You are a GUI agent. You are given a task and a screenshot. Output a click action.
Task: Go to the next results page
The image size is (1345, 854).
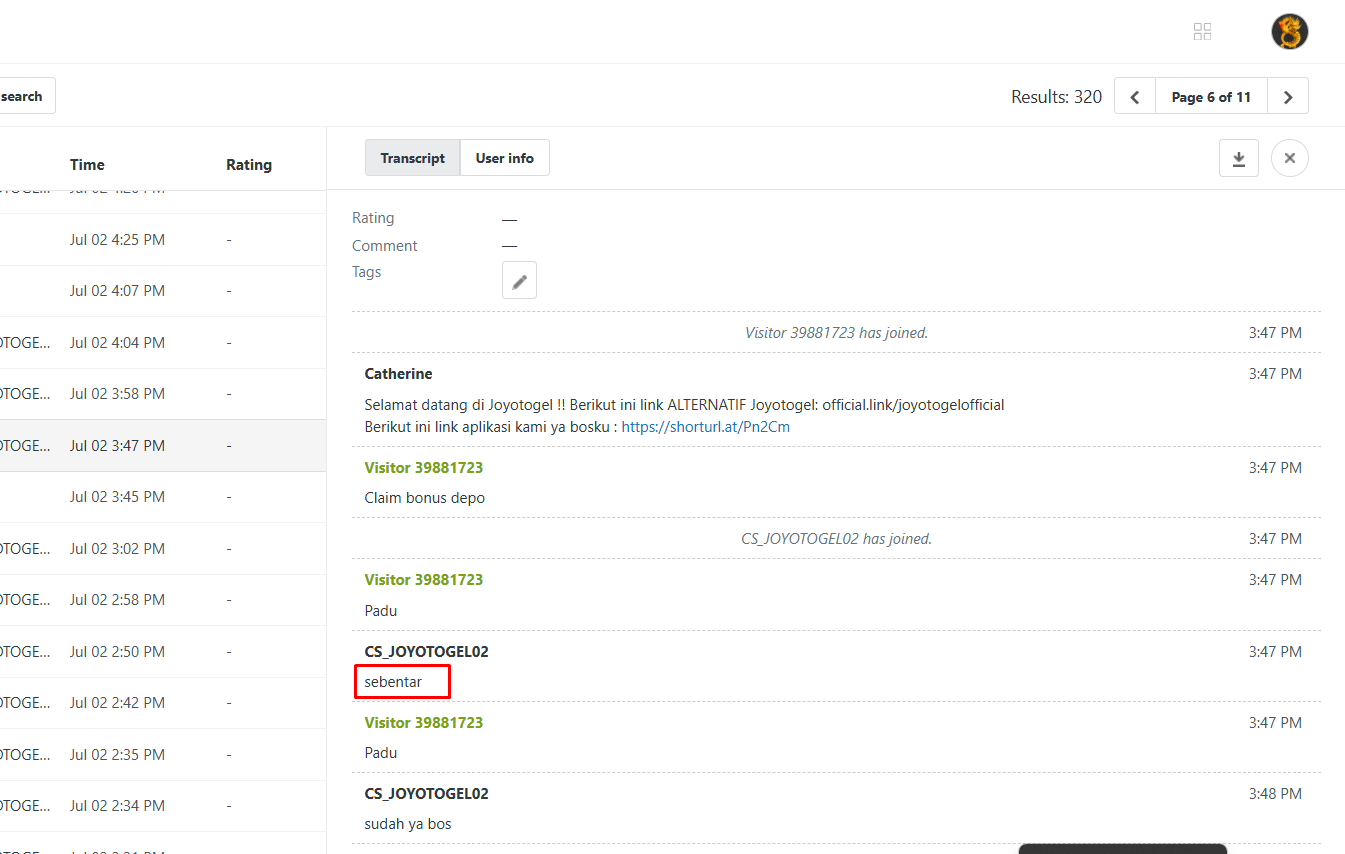tap(1288, 97)
